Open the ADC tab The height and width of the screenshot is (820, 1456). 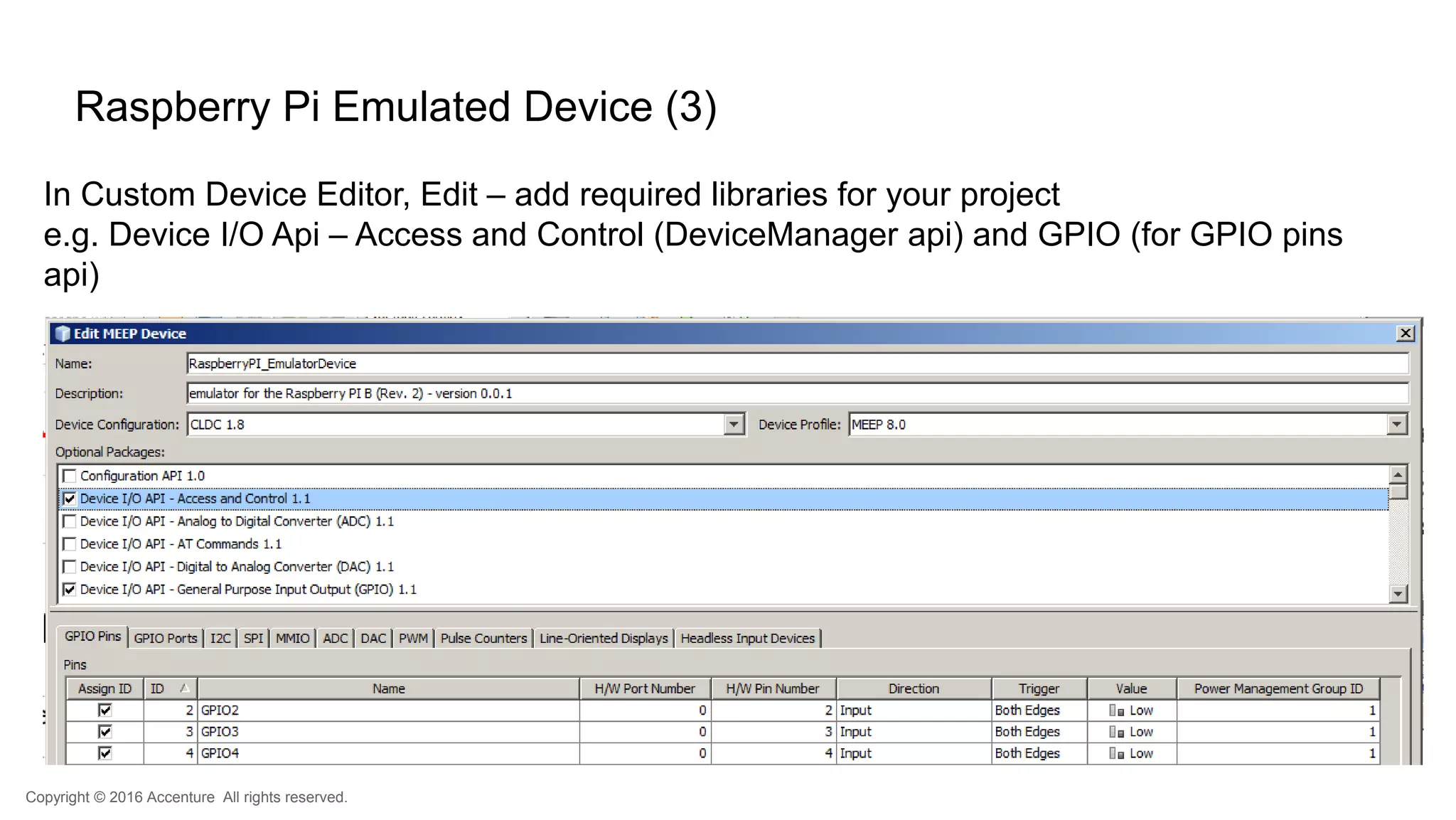click(x=335, y=639)
